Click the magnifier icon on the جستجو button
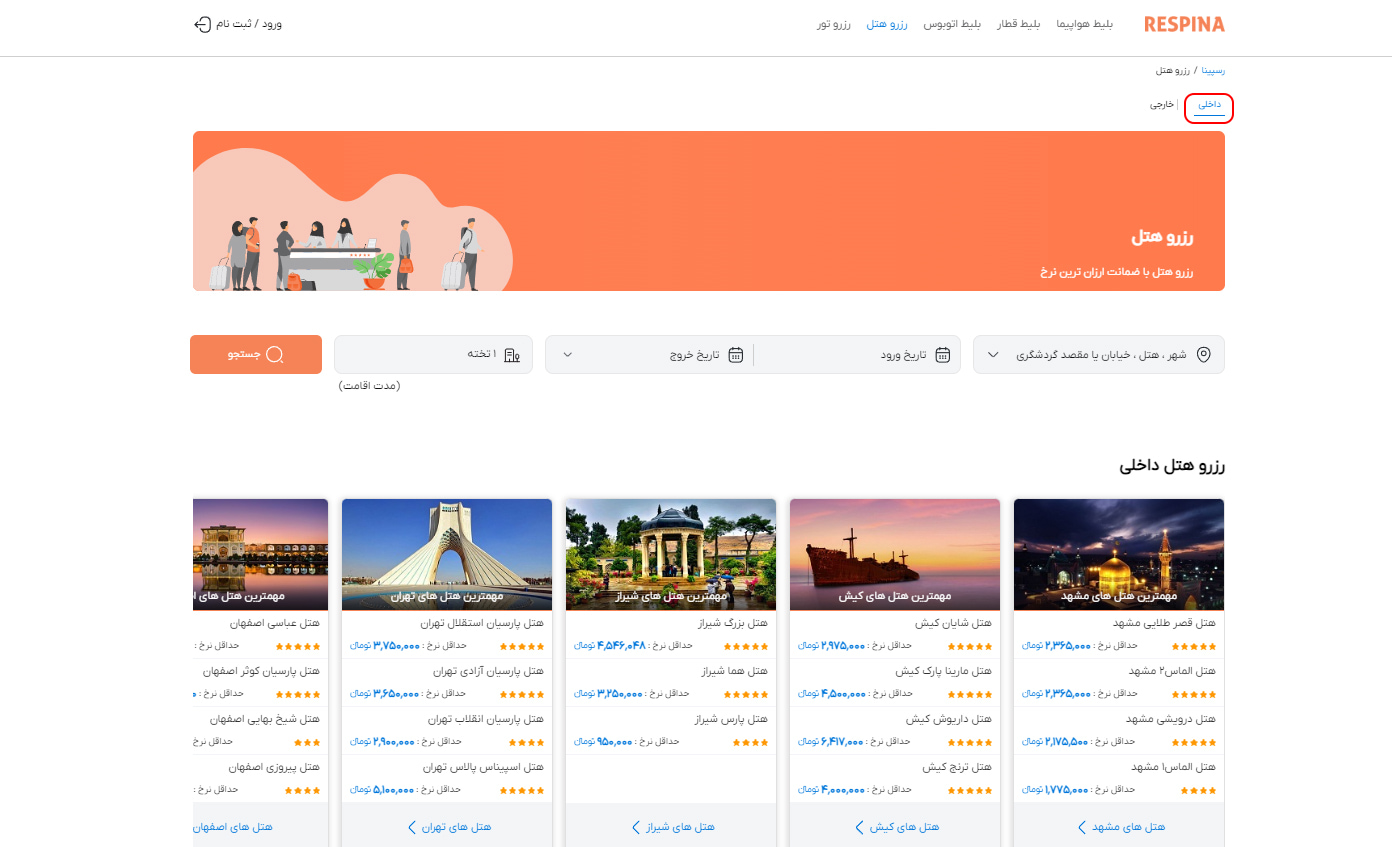Viewport: 1392px width, 847px height. pyautogui.click(x=275, y=355)
